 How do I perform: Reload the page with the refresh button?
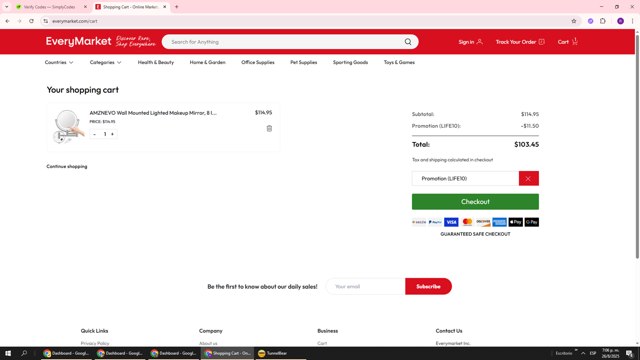31,21
